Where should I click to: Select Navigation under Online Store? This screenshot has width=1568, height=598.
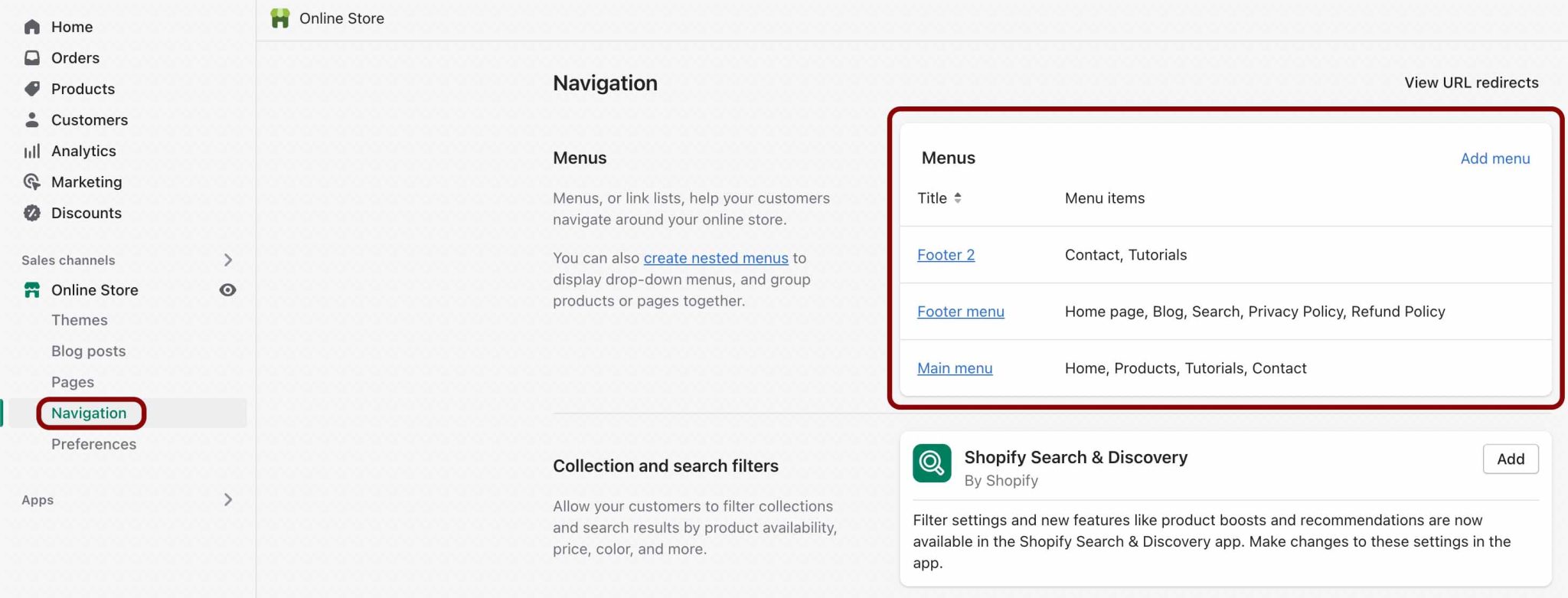89,413
